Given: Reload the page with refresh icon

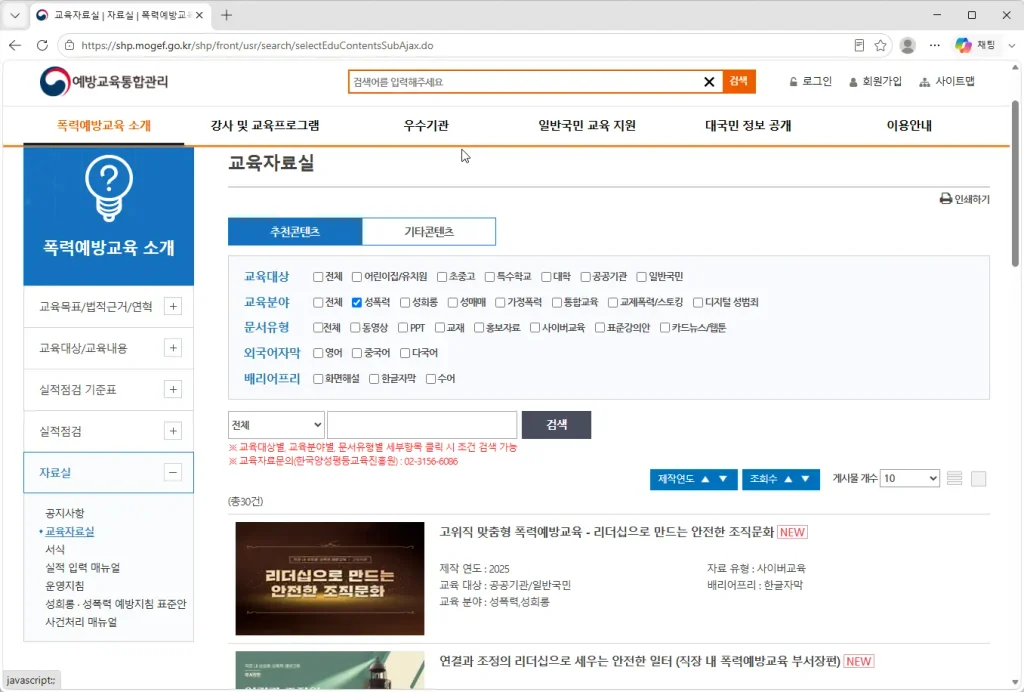Looking at the screenshot, I should [42, 45].
